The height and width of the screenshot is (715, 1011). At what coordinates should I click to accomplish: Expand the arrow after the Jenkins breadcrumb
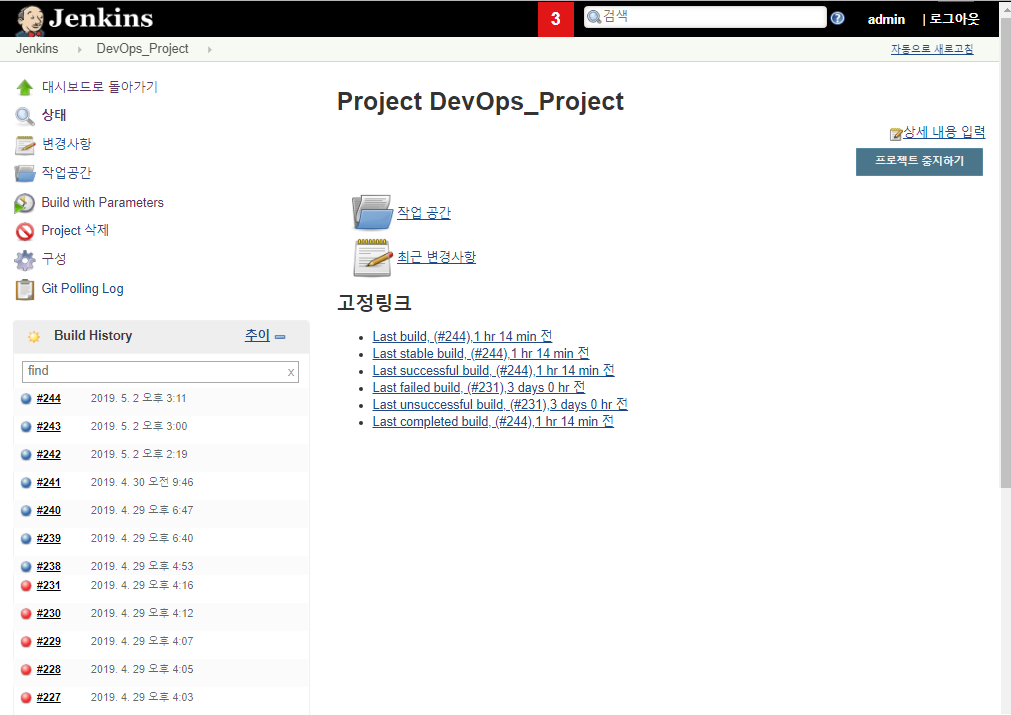(x=79, y=49)
